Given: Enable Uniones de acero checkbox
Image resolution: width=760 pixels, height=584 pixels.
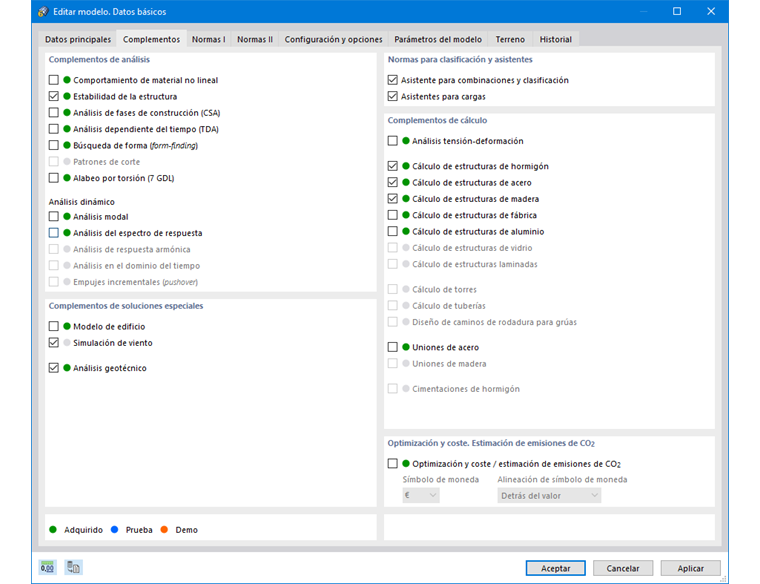Looking at the screenshot, I should [x=393, y=347].
